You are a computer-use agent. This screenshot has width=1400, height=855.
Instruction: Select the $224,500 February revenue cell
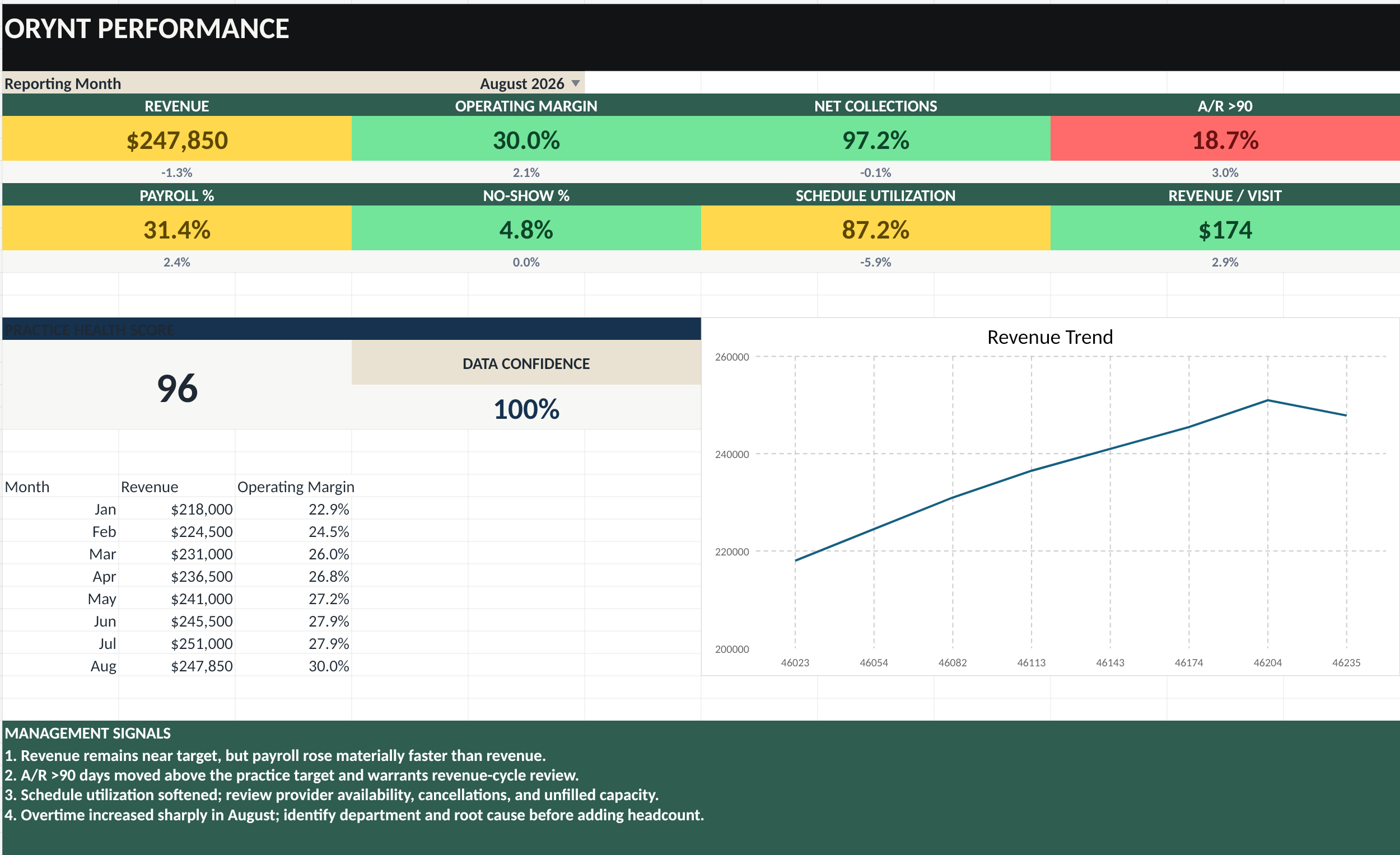click(177, 531)
